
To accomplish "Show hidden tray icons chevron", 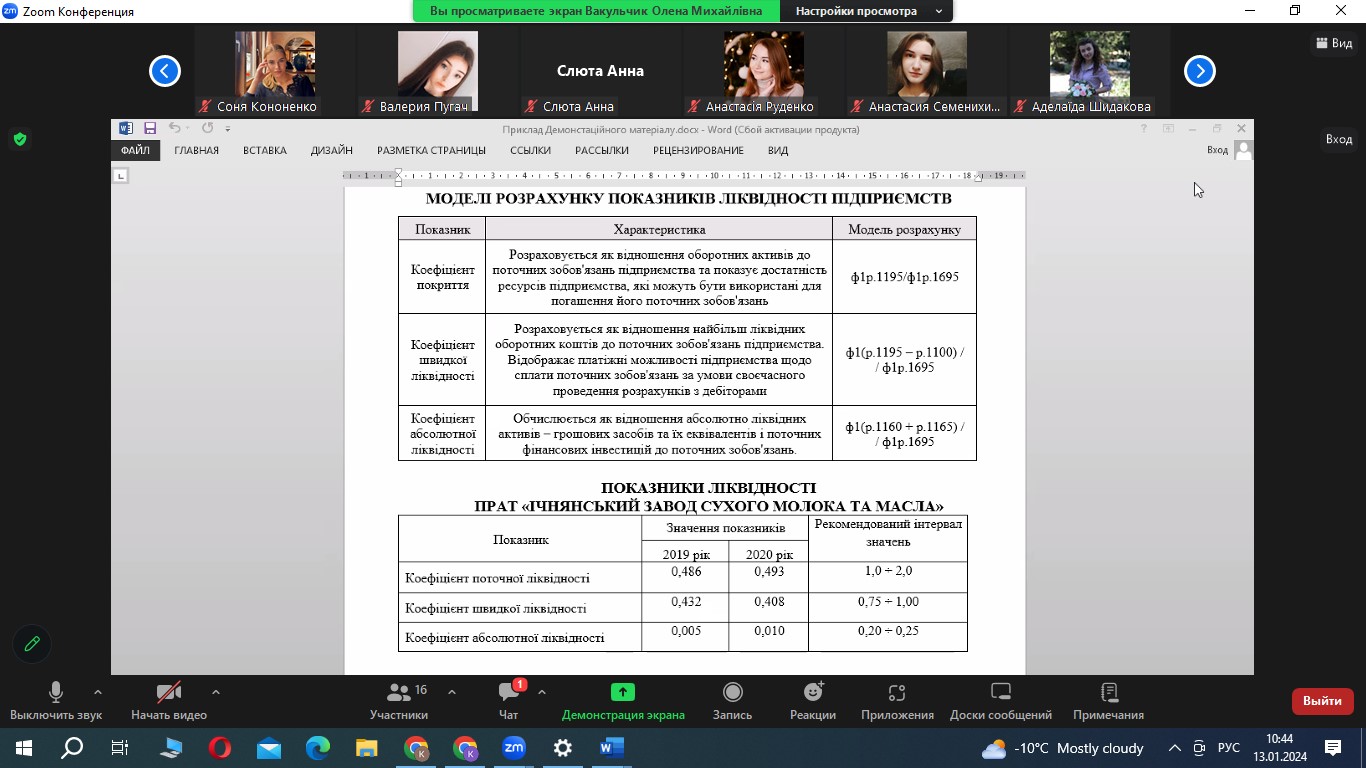I will click(x=1174, y=748).
